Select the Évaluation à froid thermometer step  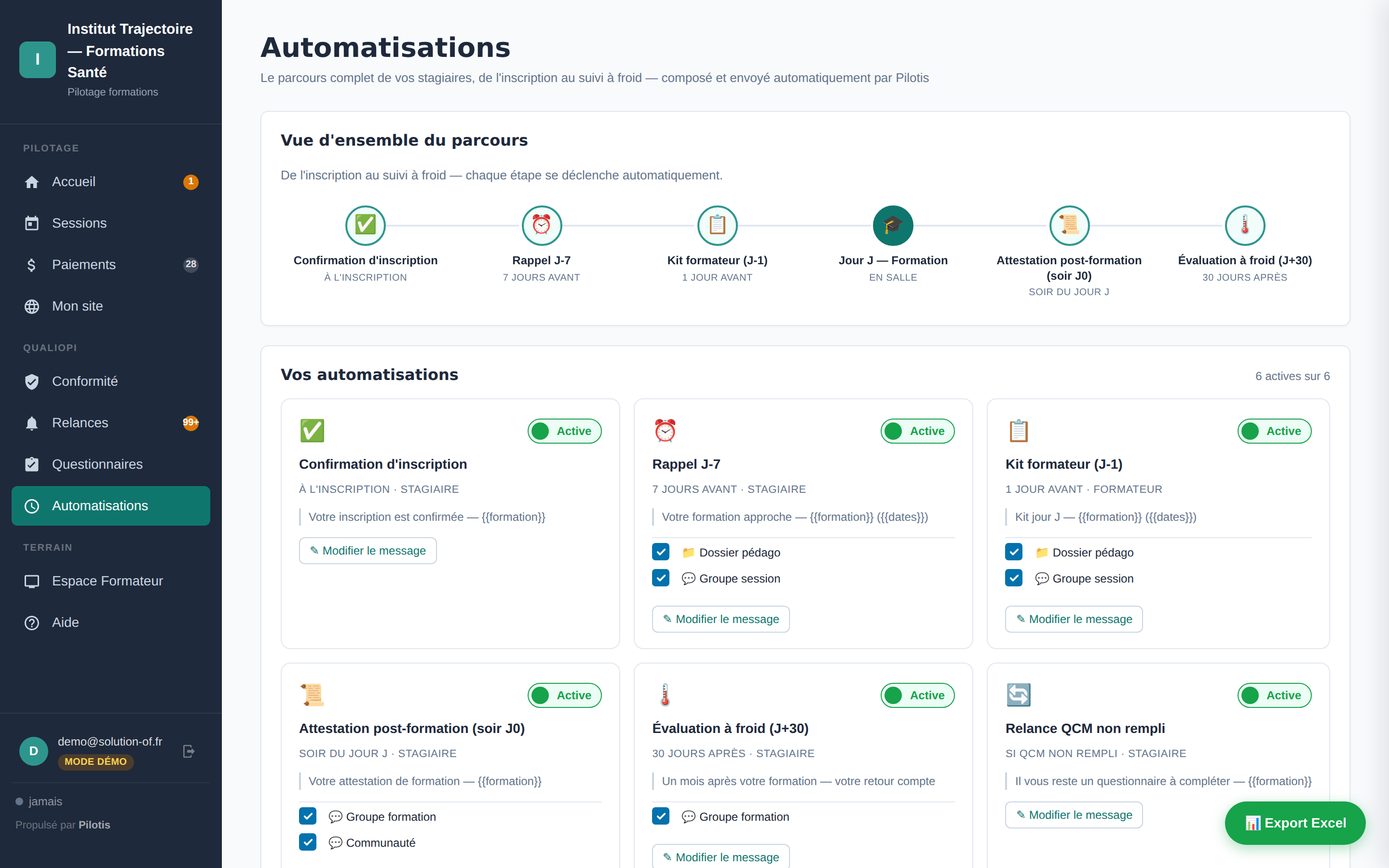tap(1244, 225)
